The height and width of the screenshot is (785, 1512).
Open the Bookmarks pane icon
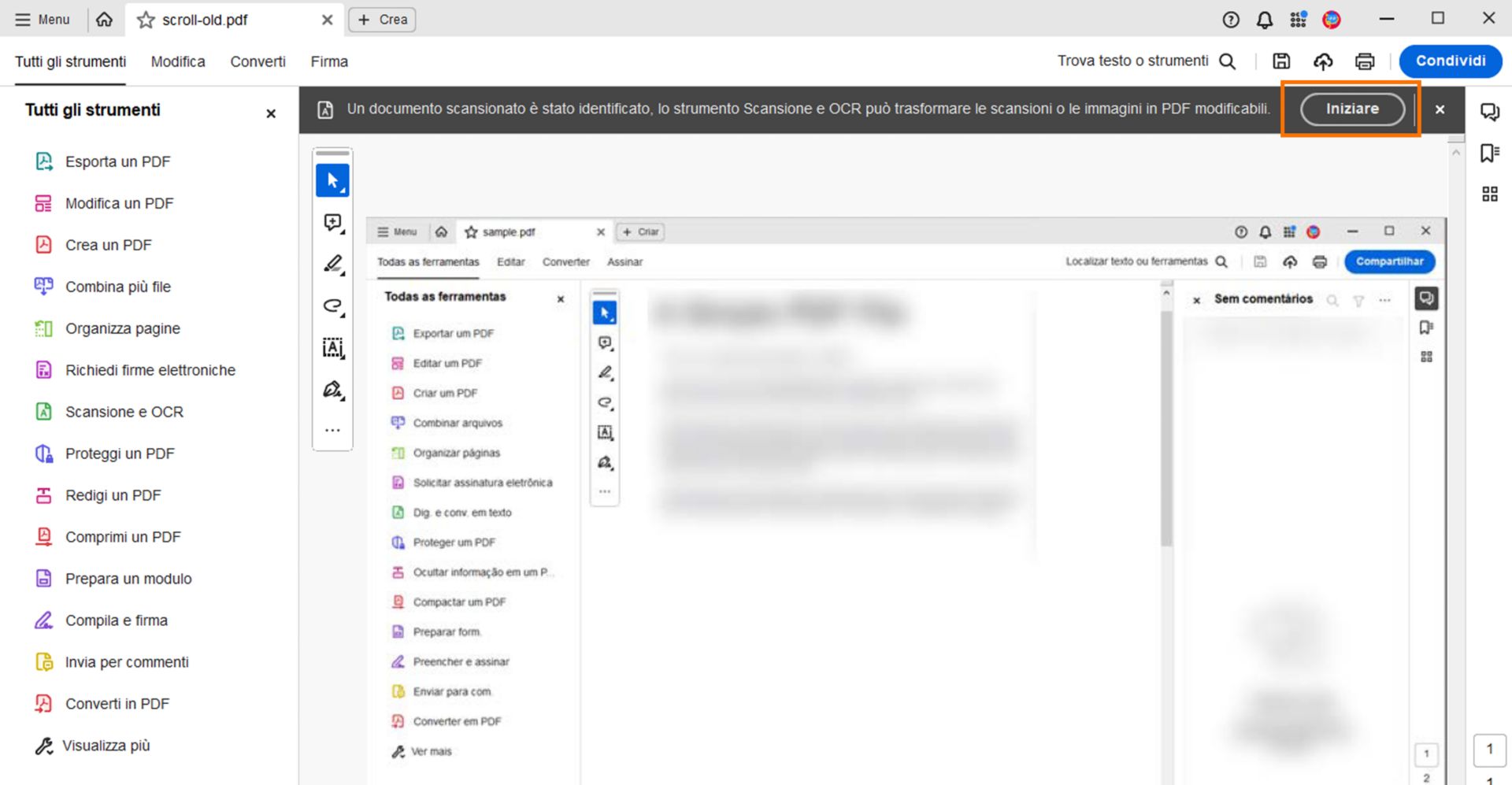click(x=1489, y=153)
